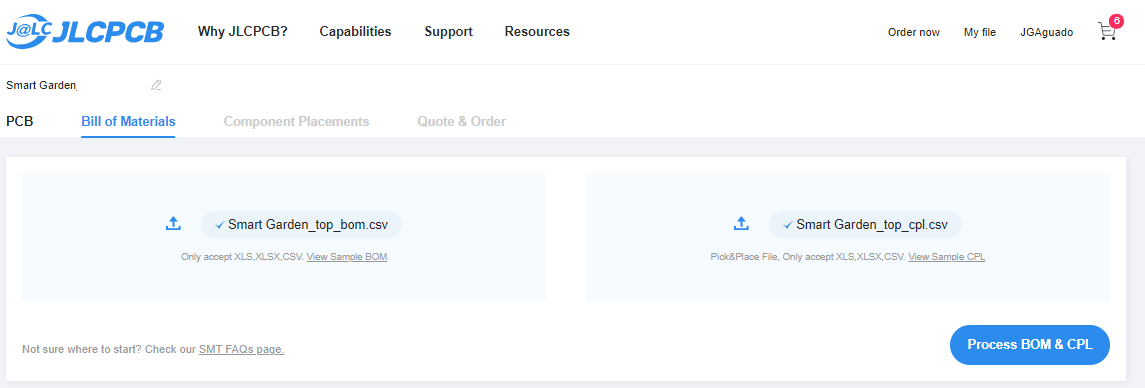Click the CPL upload arrow icon
1145x388 pixels.
pyautogui.click(x=741, y=224)
